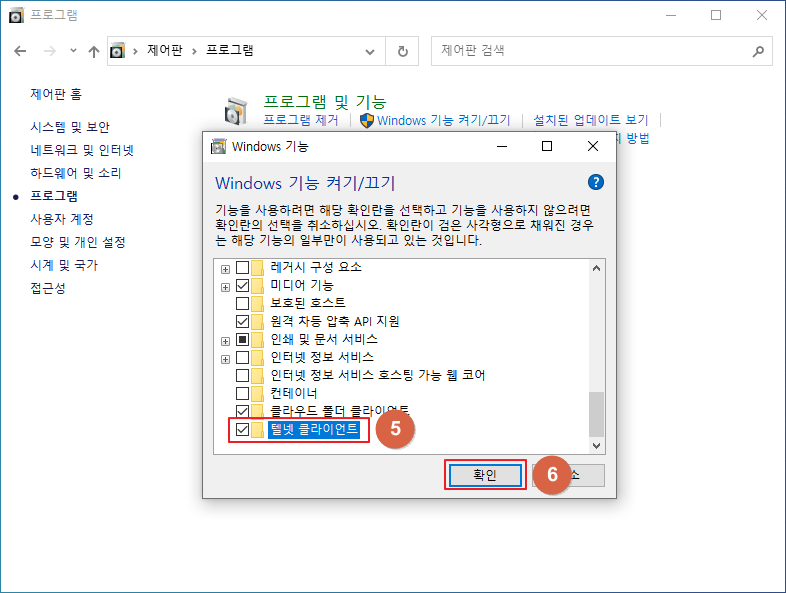
Task: Click the Programs and Features icon
Action: pos(236,111)
